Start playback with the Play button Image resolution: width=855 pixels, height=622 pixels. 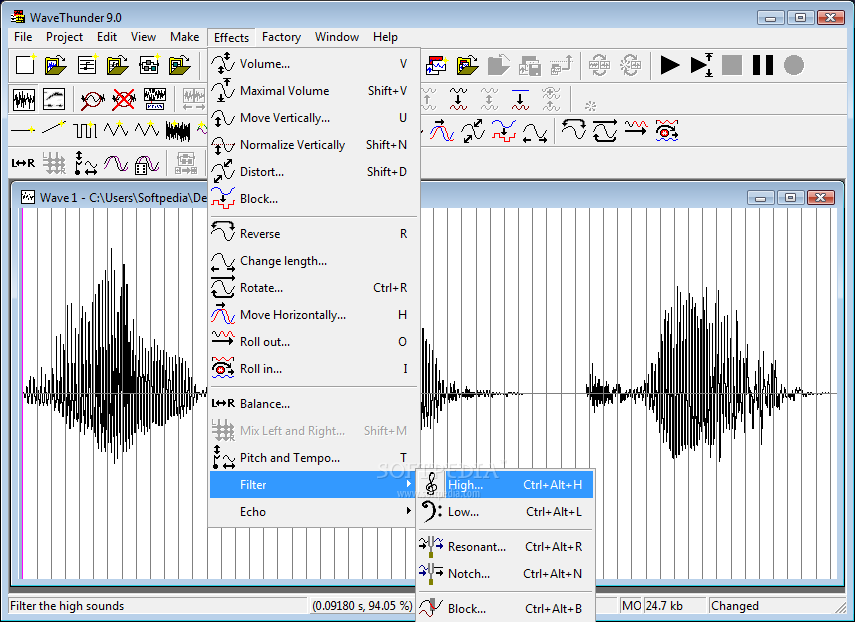670,65
